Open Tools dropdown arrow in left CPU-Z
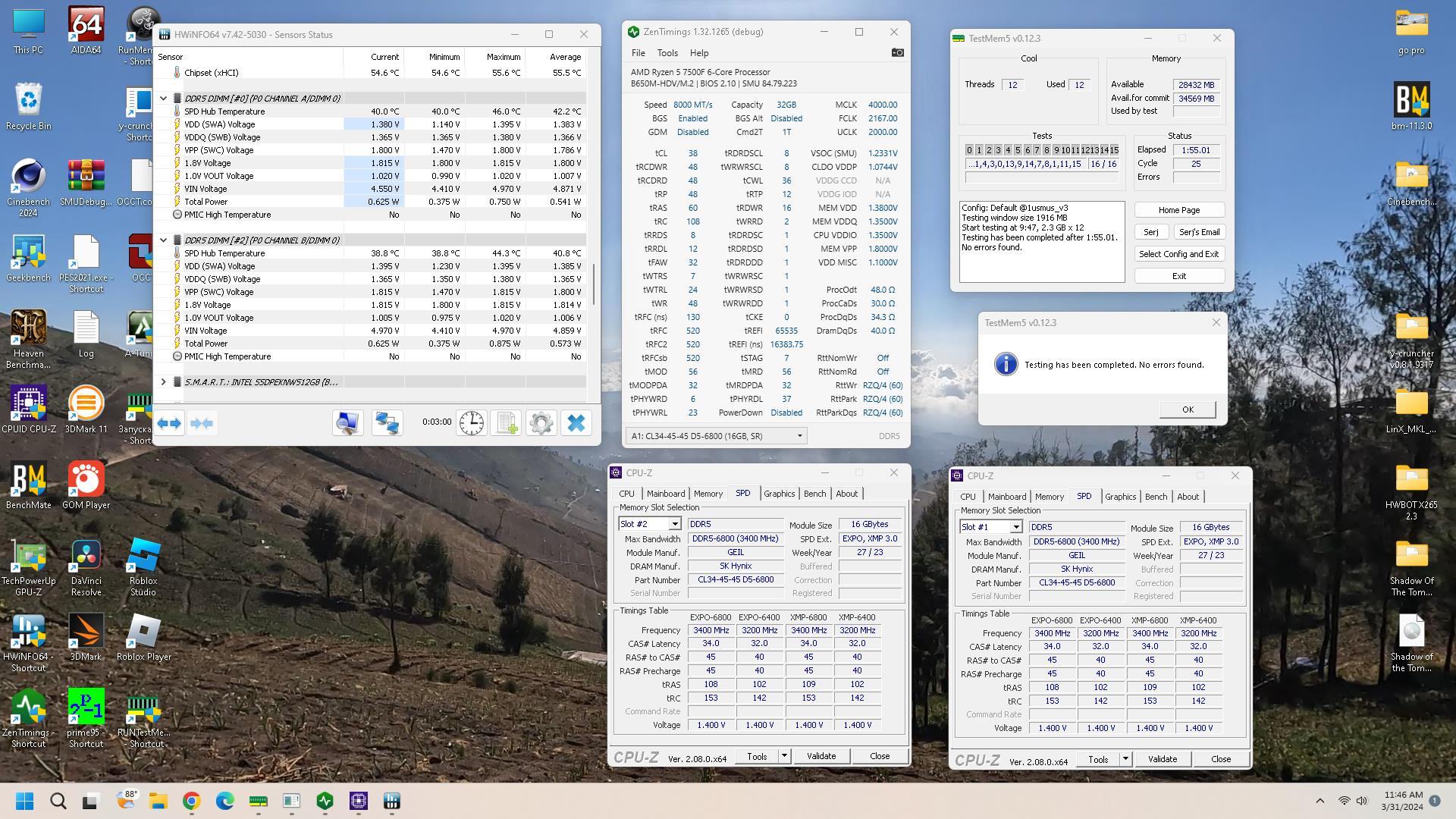The width and height of the screenshot is (1456, 819). (x=784, y=756)
